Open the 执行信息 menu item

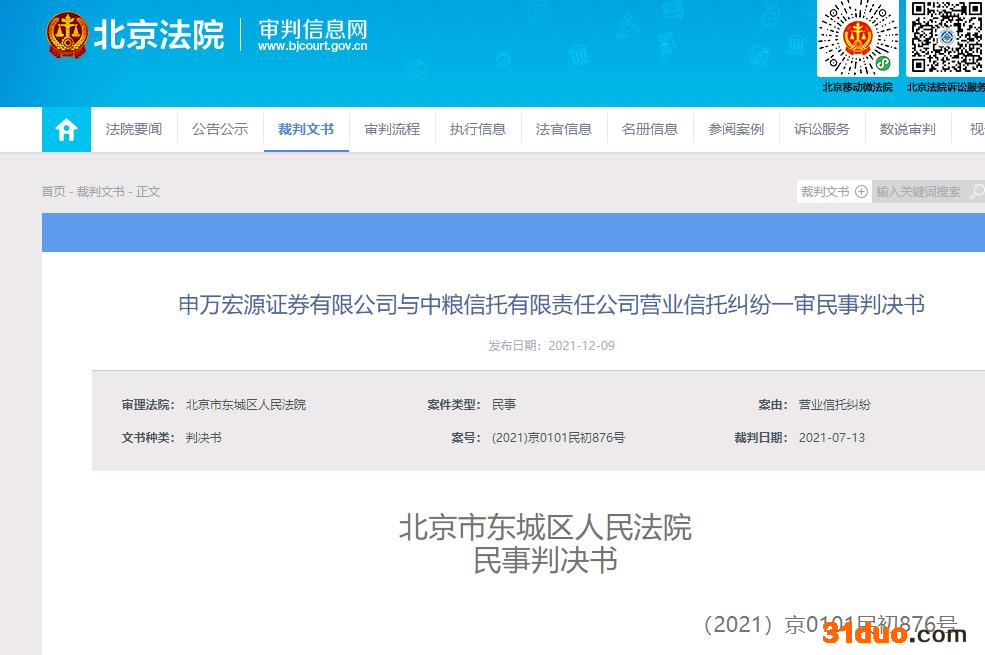point(478,130)
